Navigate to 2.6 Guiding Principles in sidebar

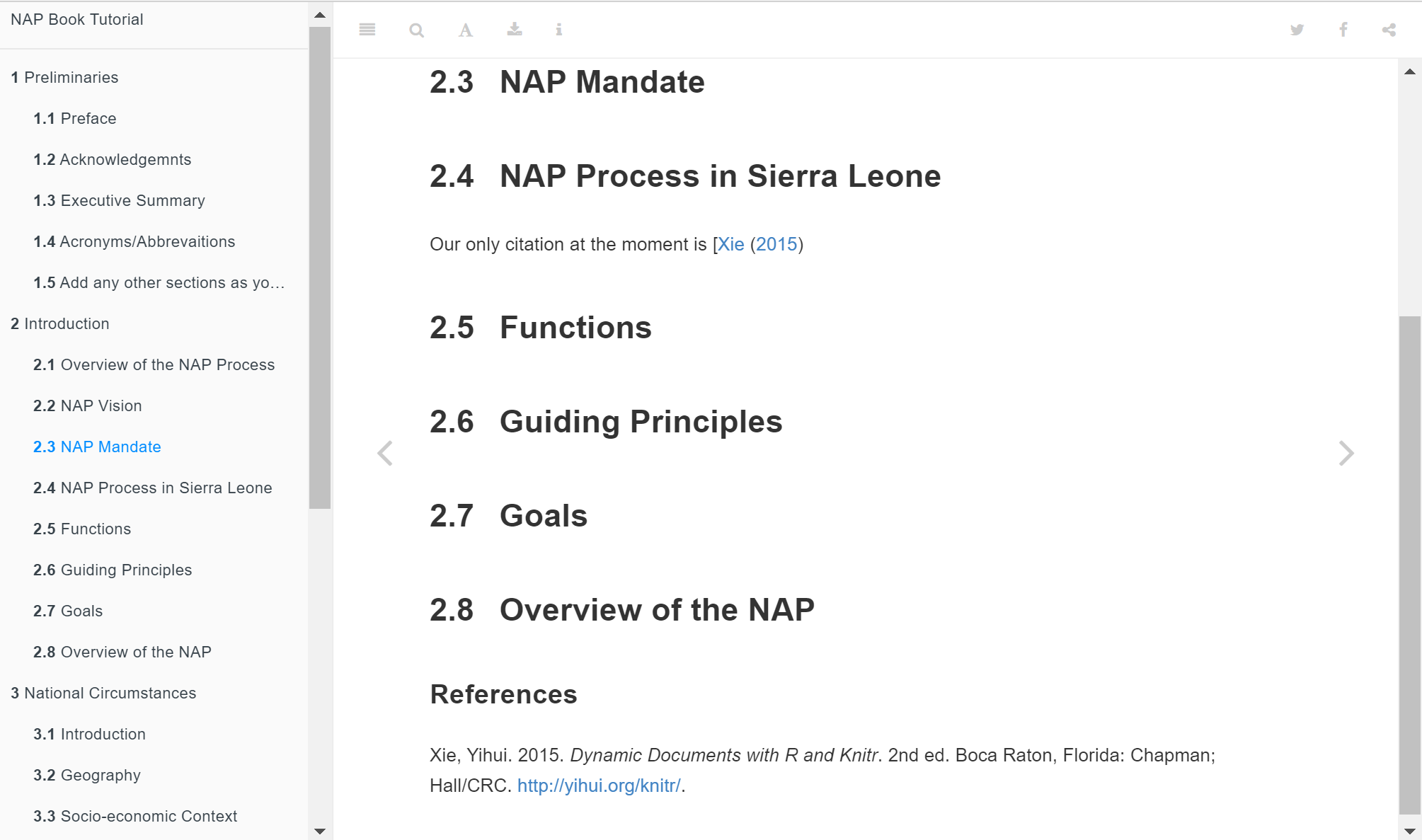coord(113,570)
